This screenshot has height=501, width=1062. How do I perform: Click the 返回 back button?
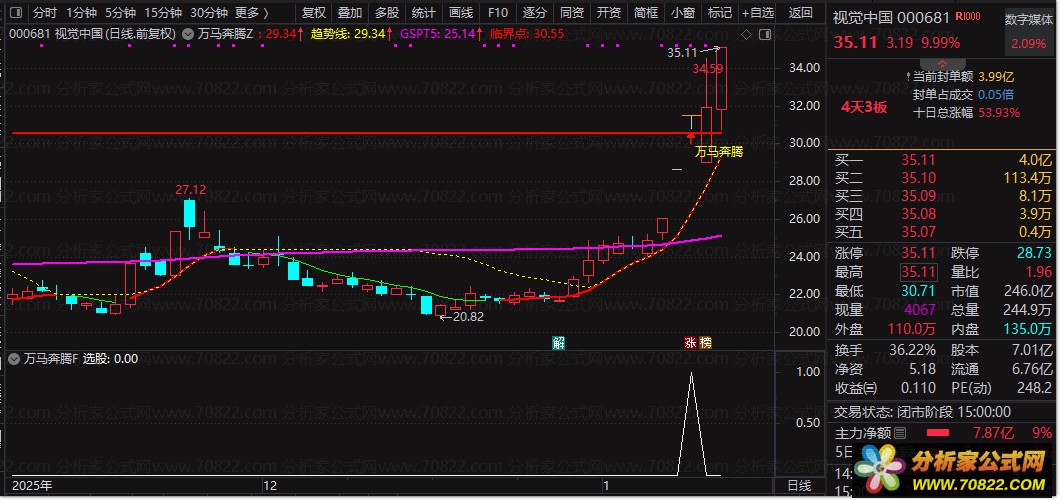[801, 12]
